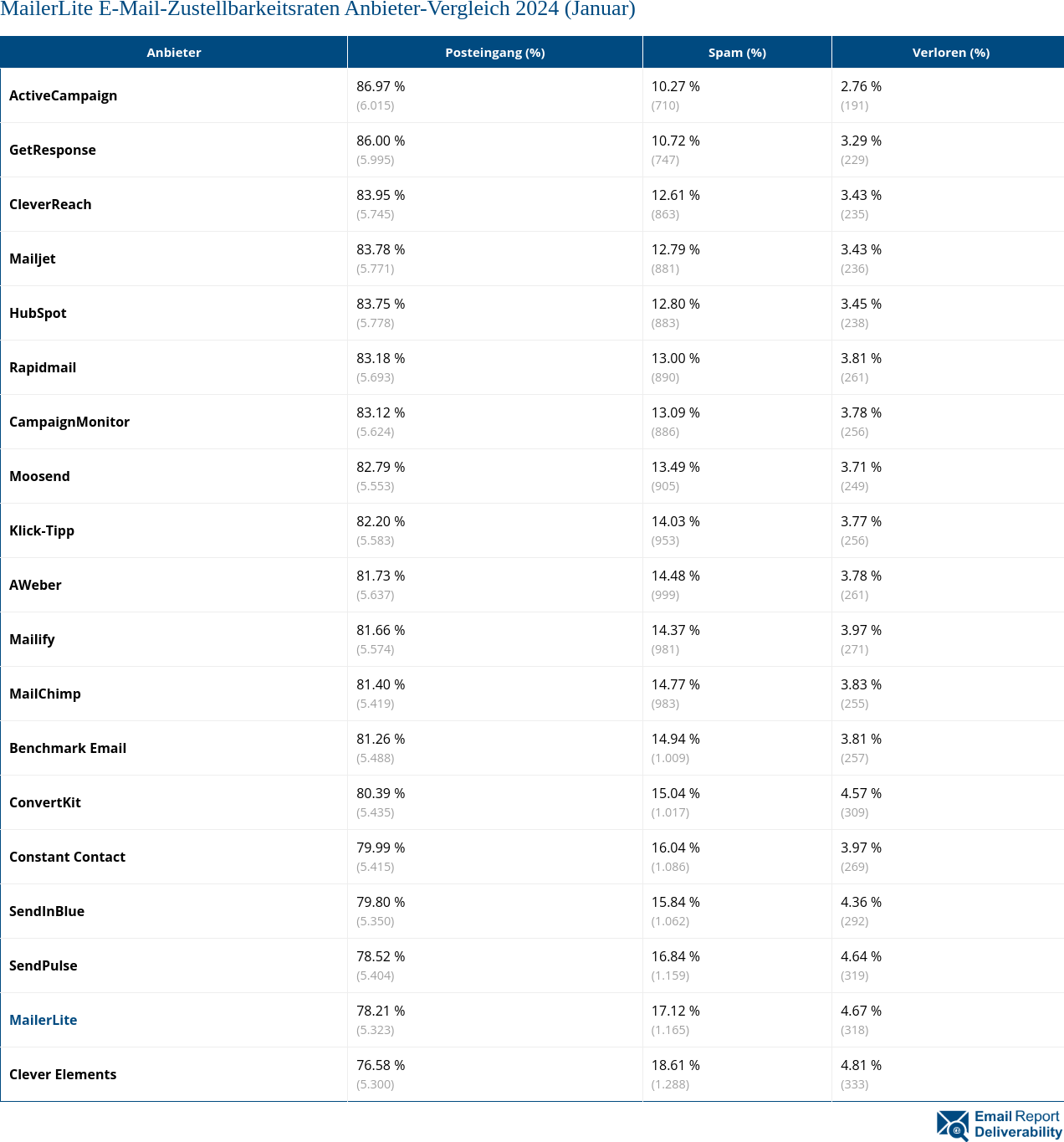
Task: Select the GetResponse row name
Action: coord(53,150)
